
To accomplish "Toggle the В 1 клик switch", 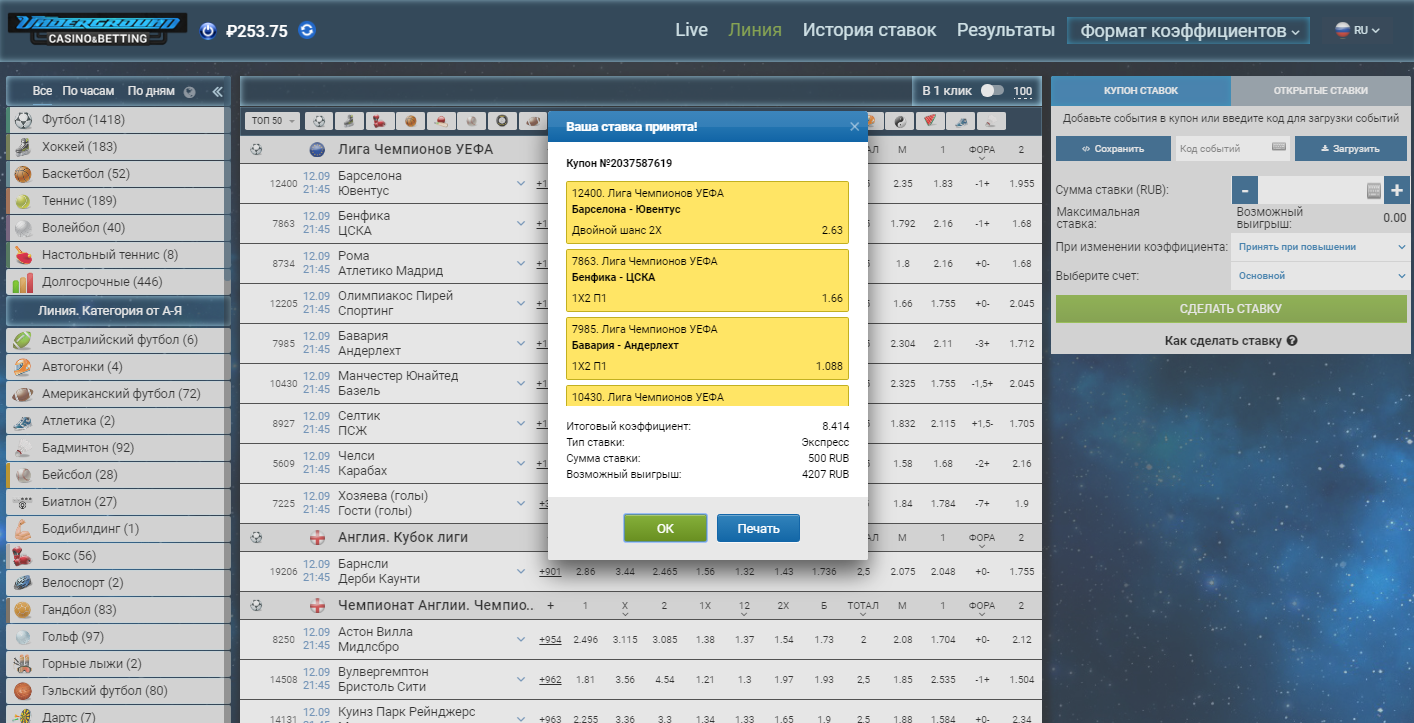I will [x=991, y=91].
